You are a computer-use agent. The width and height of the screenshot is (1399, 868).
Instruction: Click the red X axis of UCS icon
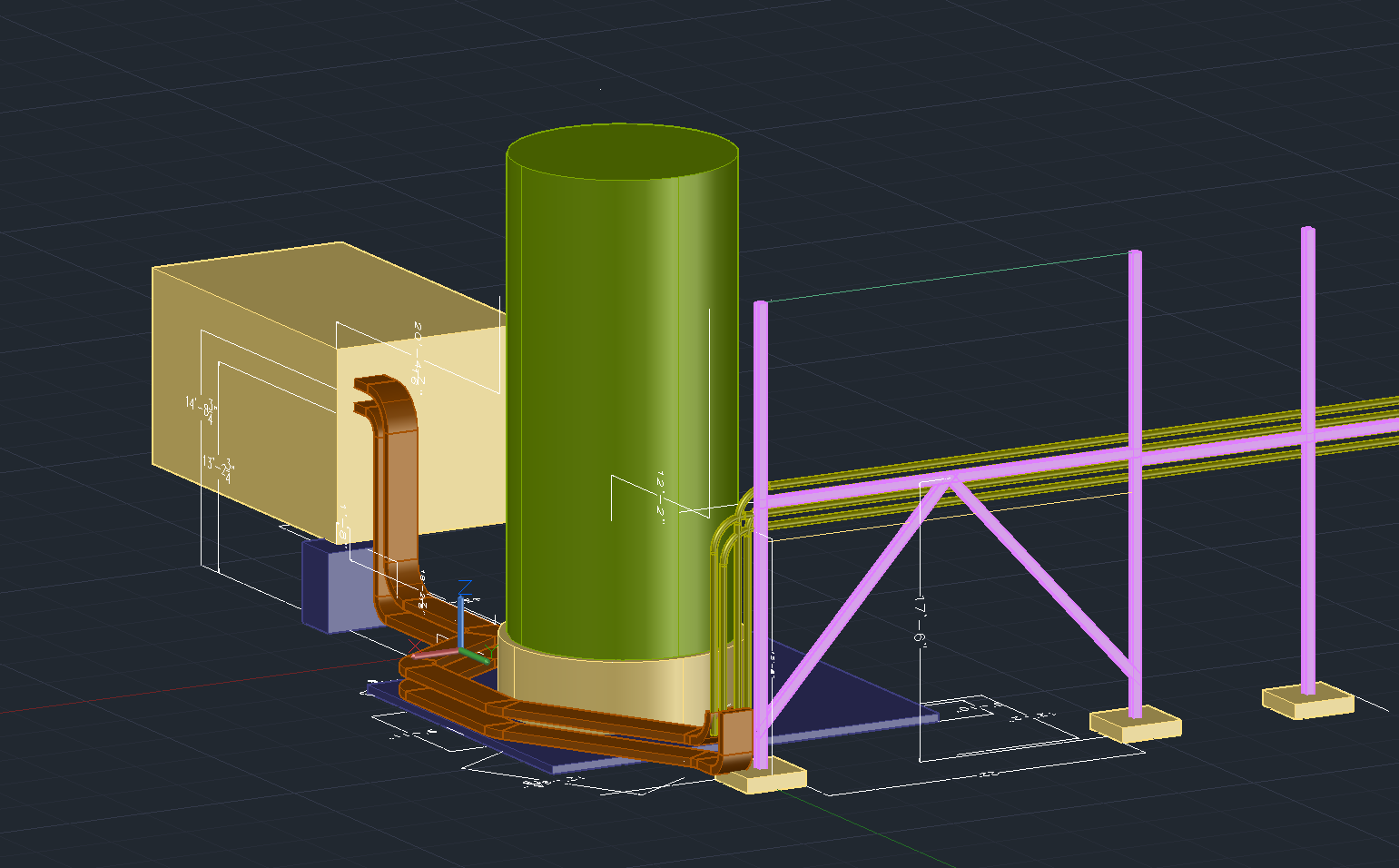tap(434, 653)
